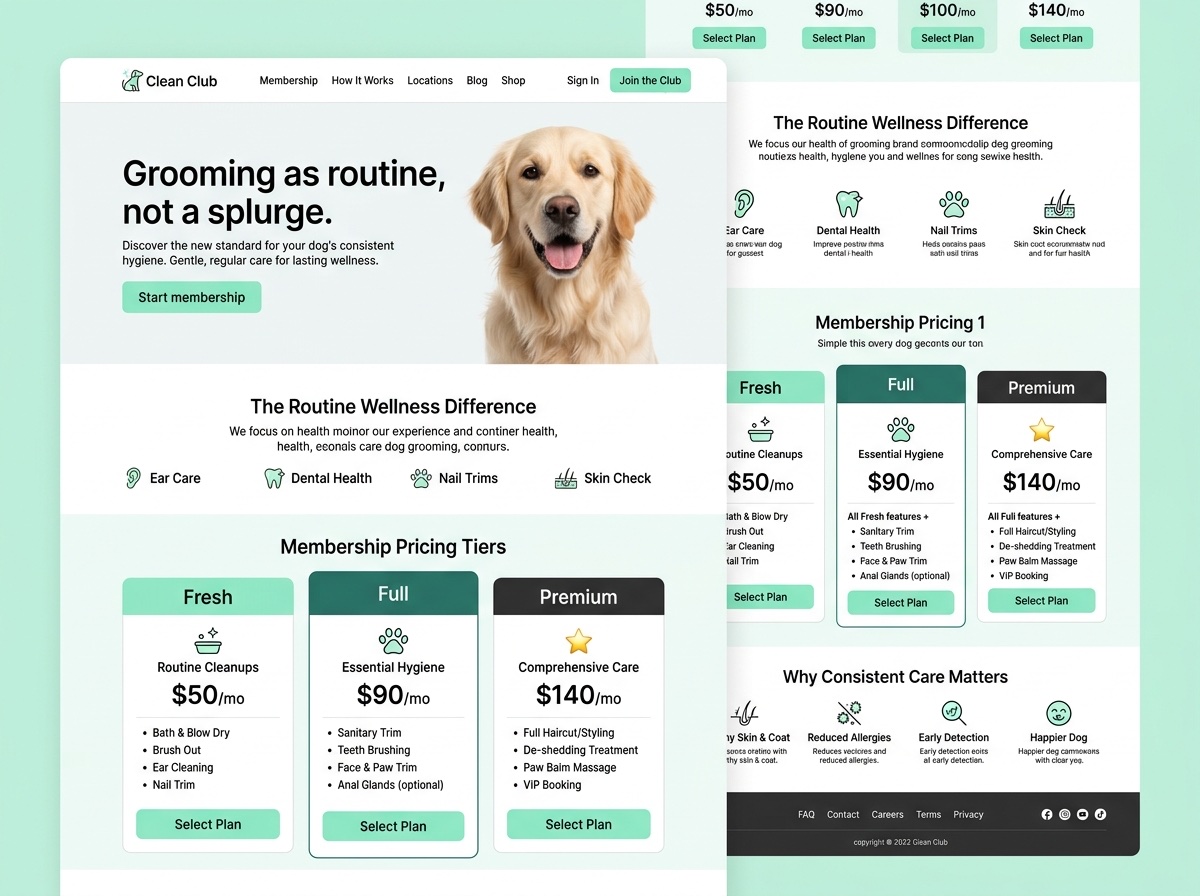Click the Join the Club button
1200x896 pixels.
650,81
